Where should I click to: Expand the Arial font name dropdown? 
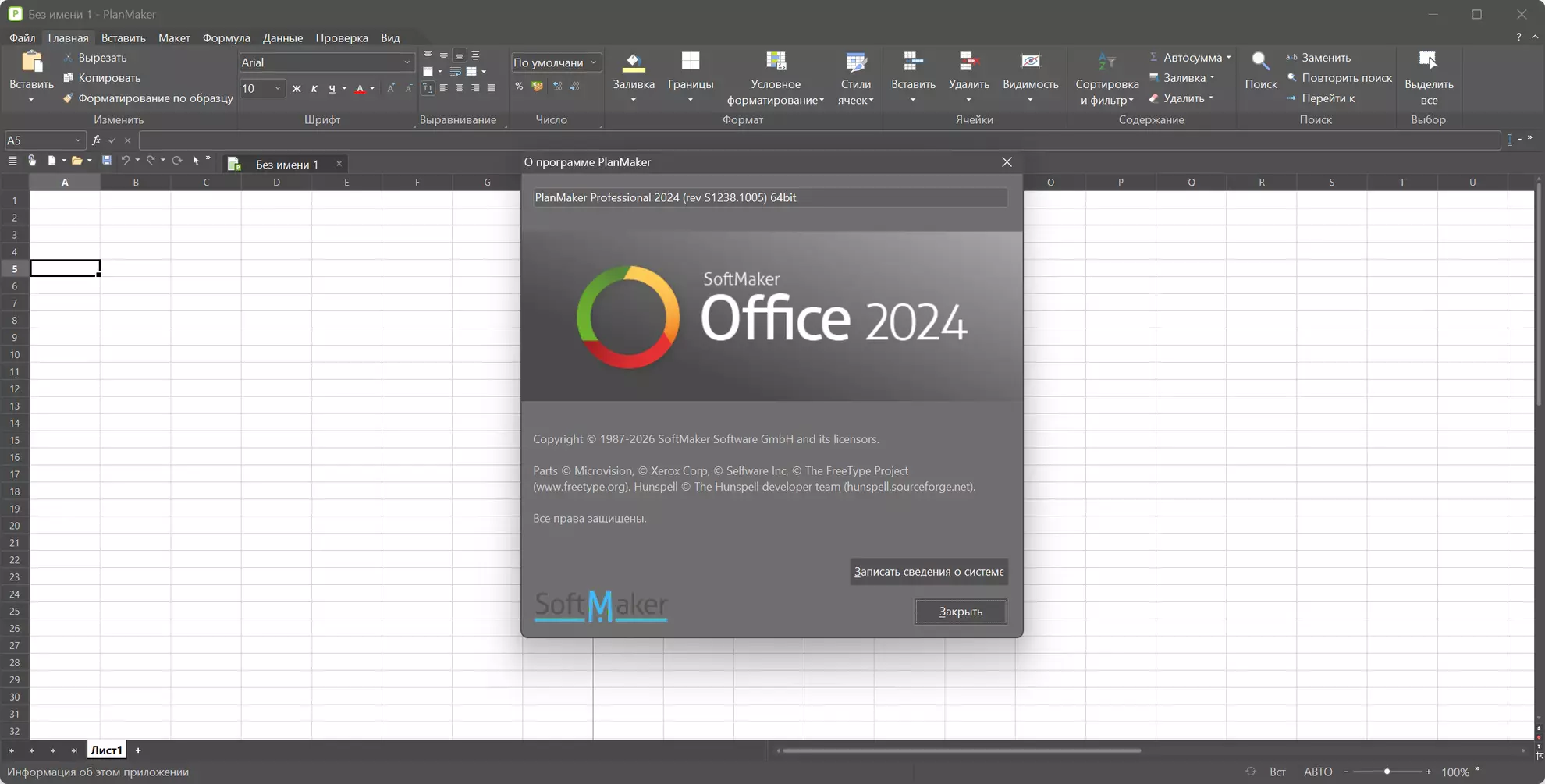[x=407, y=62]
